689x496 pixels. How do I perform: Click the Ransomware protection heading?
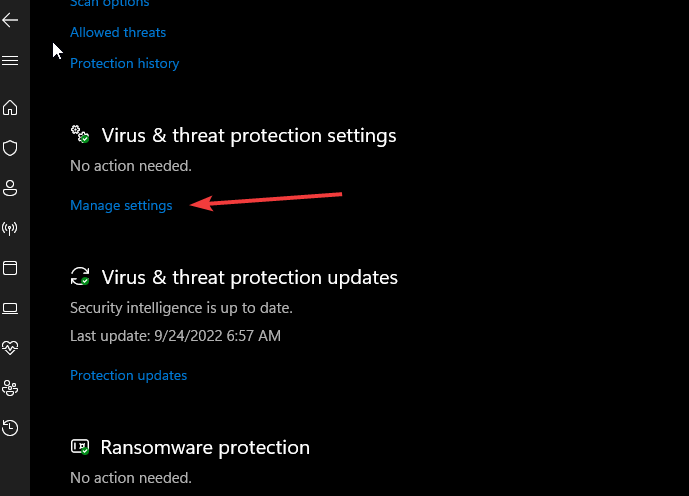coord(205,448)
